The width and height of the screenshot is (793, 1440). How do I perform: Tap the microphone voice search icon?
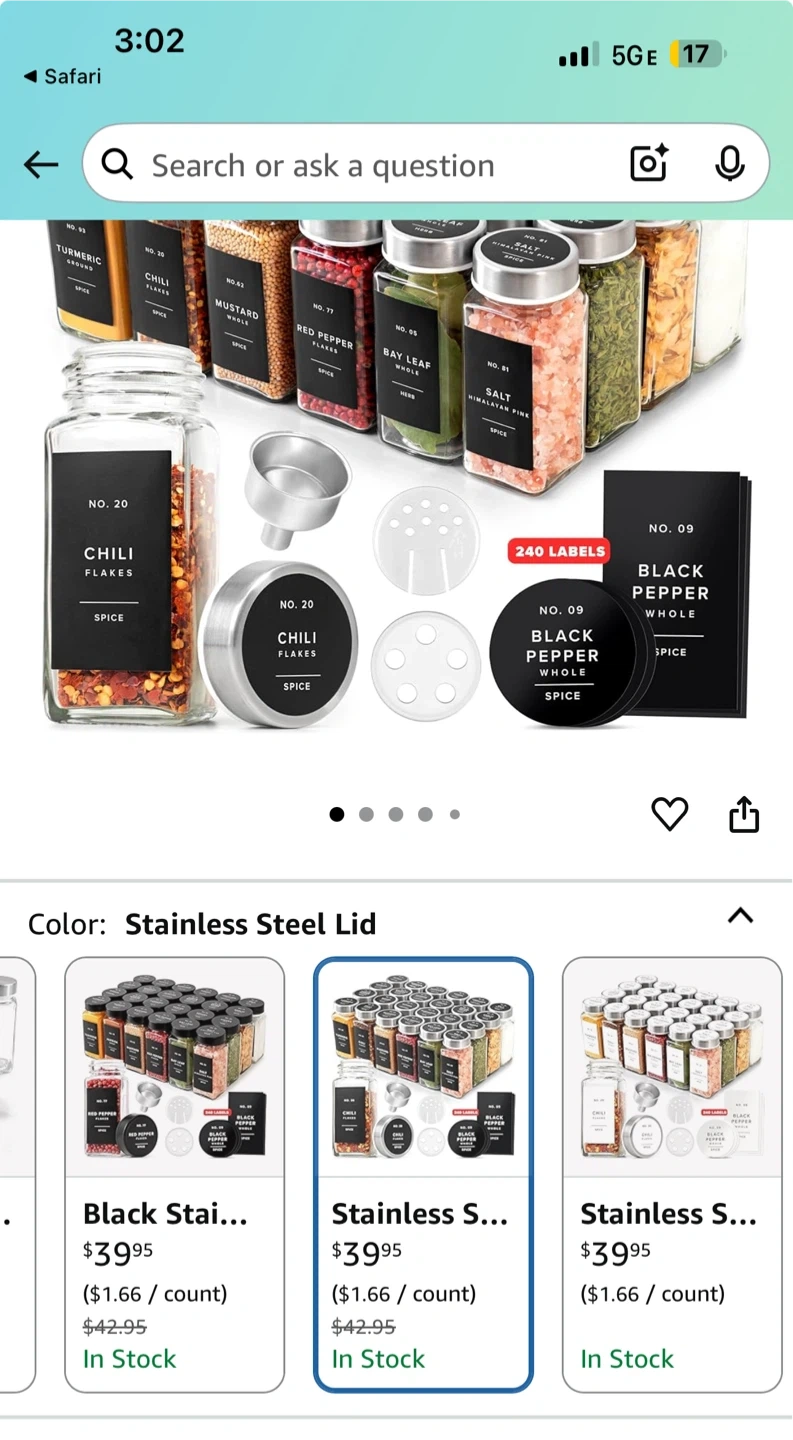coord(730,164)
